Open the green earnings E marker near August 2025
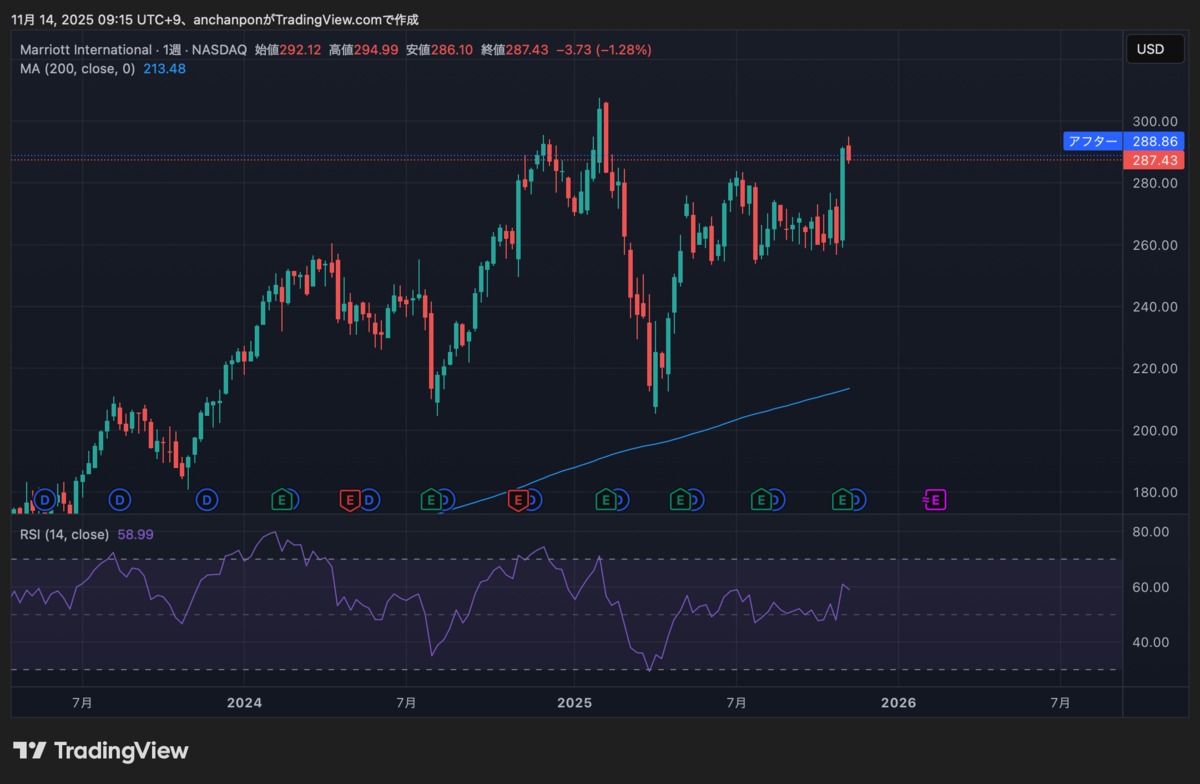Screen dimensions: 1200x784 (762, 498)
